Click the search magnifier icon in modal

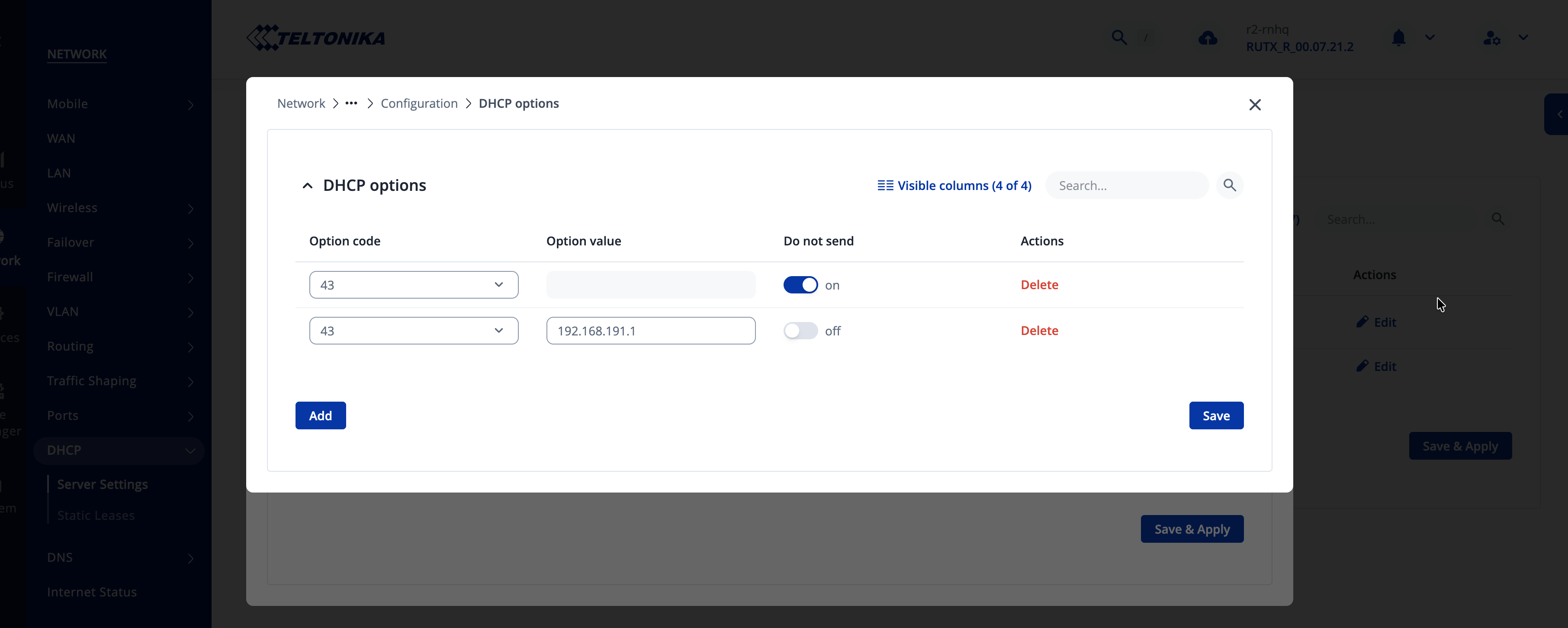pos(1229,185)
